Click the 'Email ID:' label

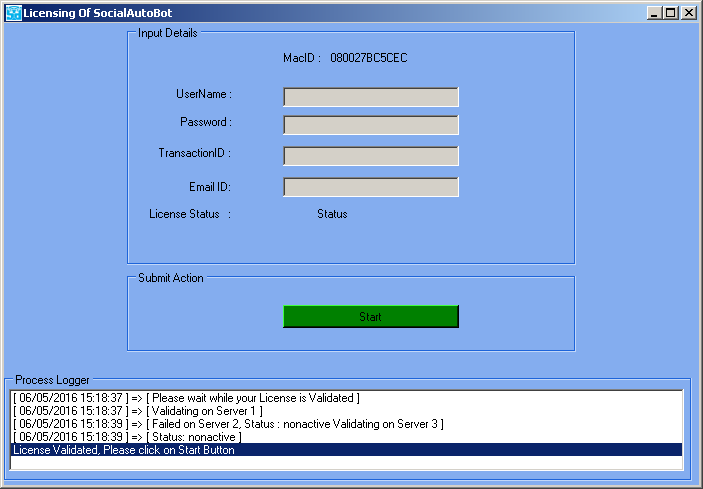click(210, 187)
